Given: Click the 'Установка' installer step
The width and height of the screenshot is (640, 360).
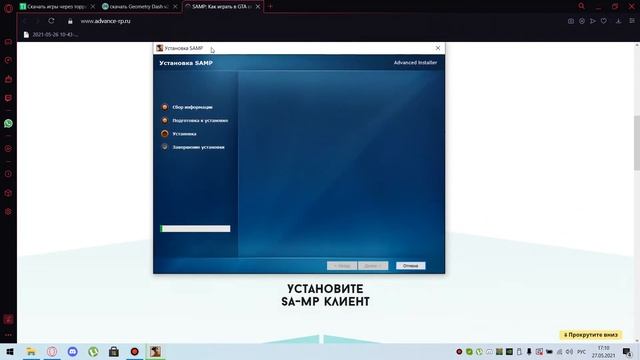Looking at the screenshot, I should click(184, 133).
